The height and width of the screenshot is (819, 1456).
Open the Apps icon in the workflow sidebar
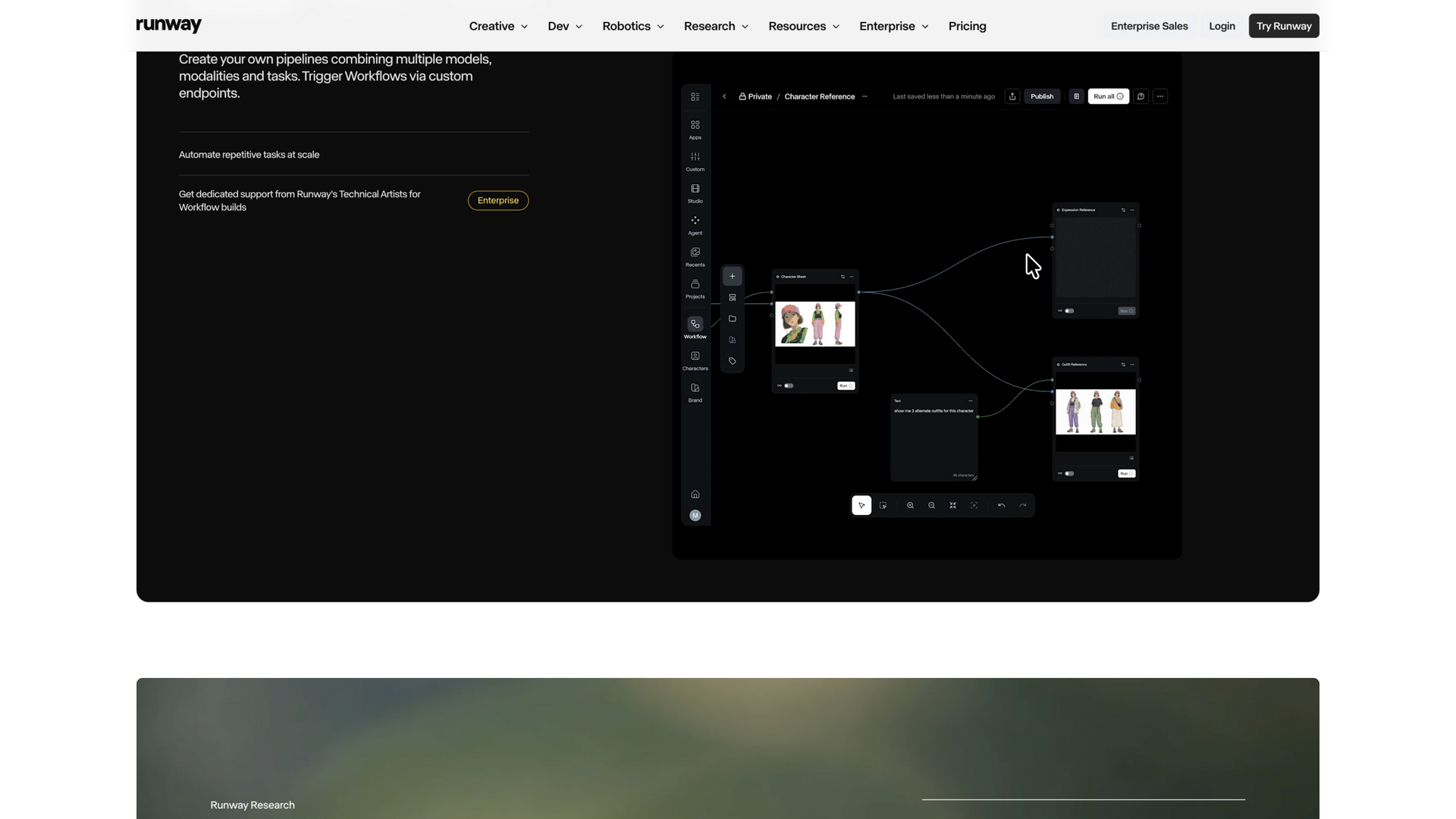695,125
